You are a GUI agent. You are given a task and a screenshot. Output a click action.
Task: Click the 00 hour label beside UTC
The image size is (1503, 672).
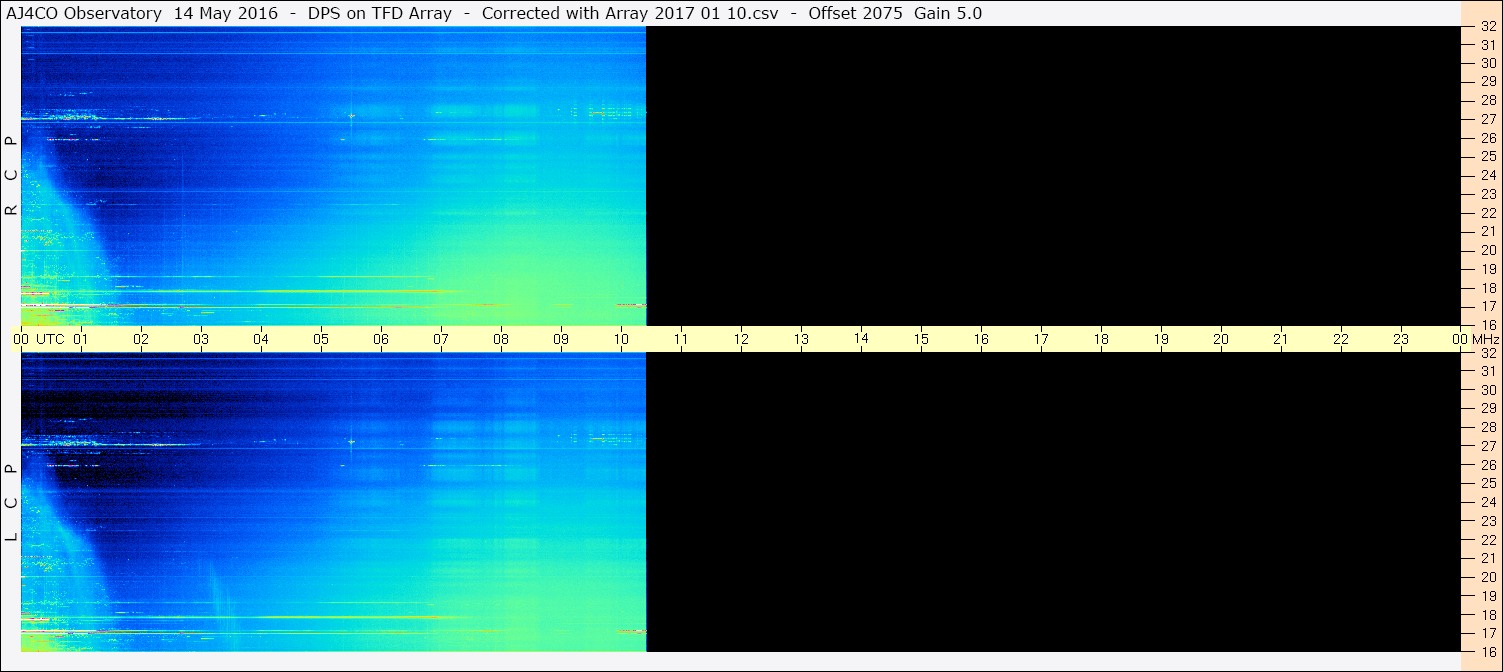click(21, 339)
